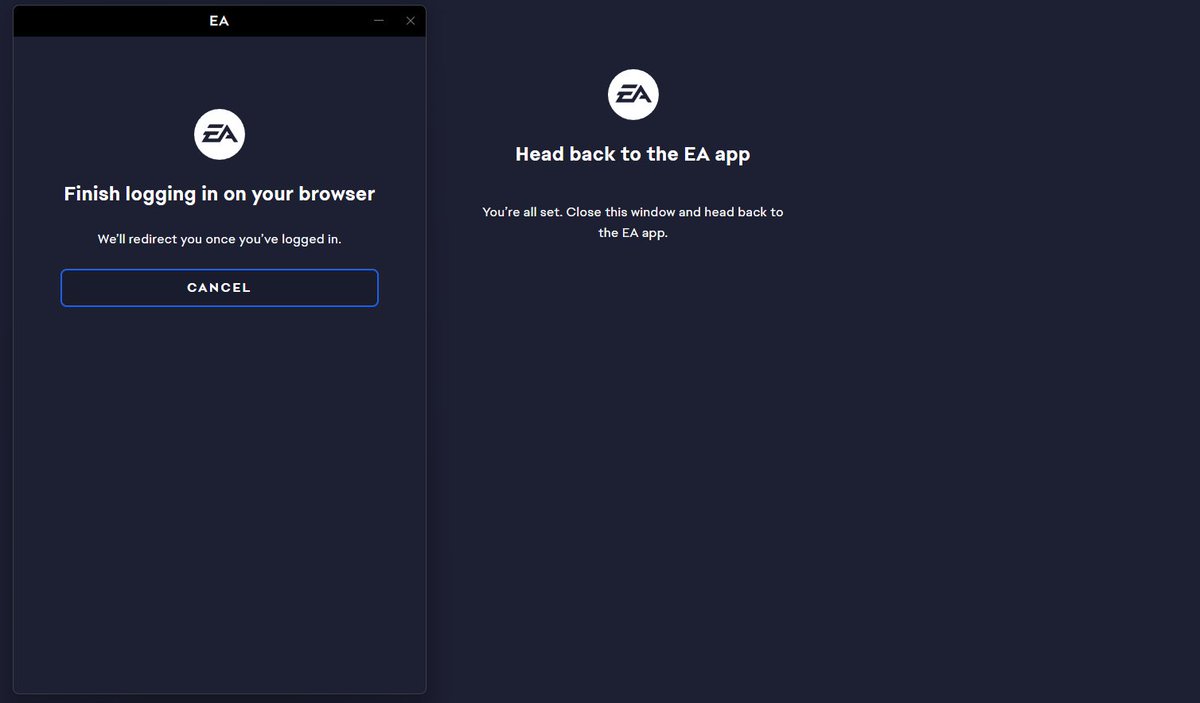Close the EA app login window
1200x703 pixels.
pyautogui.click(x=410, y=20)
